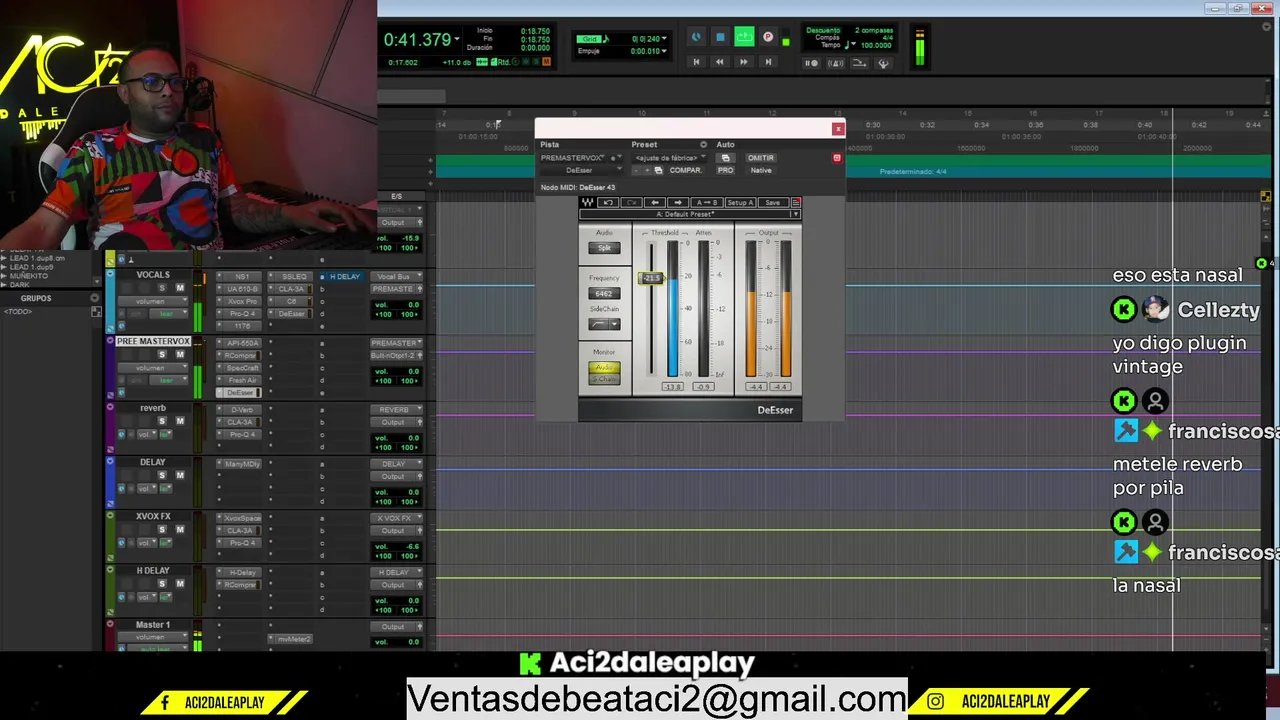This screenshot has width=1280, height=720.
Task: Rewind the transport
Action: [719, 62]
